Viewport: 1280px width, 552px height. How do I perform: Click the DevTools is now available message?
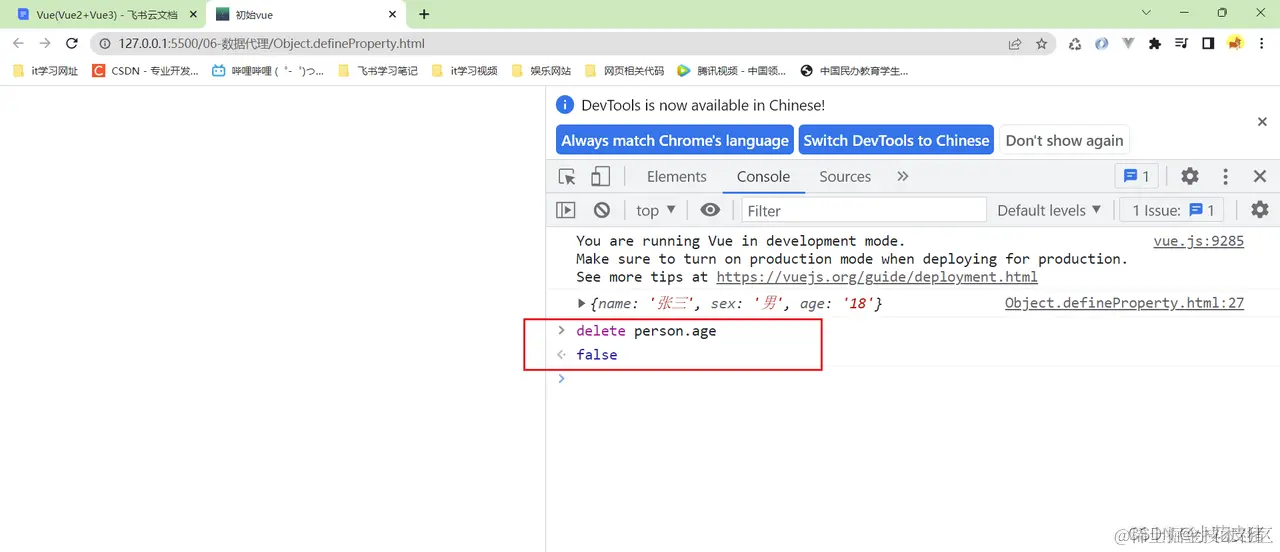[703, 105]
